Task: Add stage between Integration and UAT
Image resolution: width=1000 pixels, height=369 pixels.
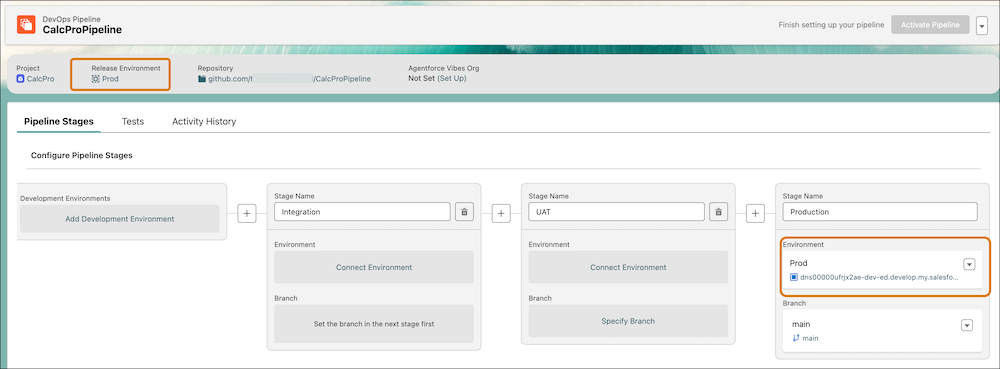Action: coord(501,214)
